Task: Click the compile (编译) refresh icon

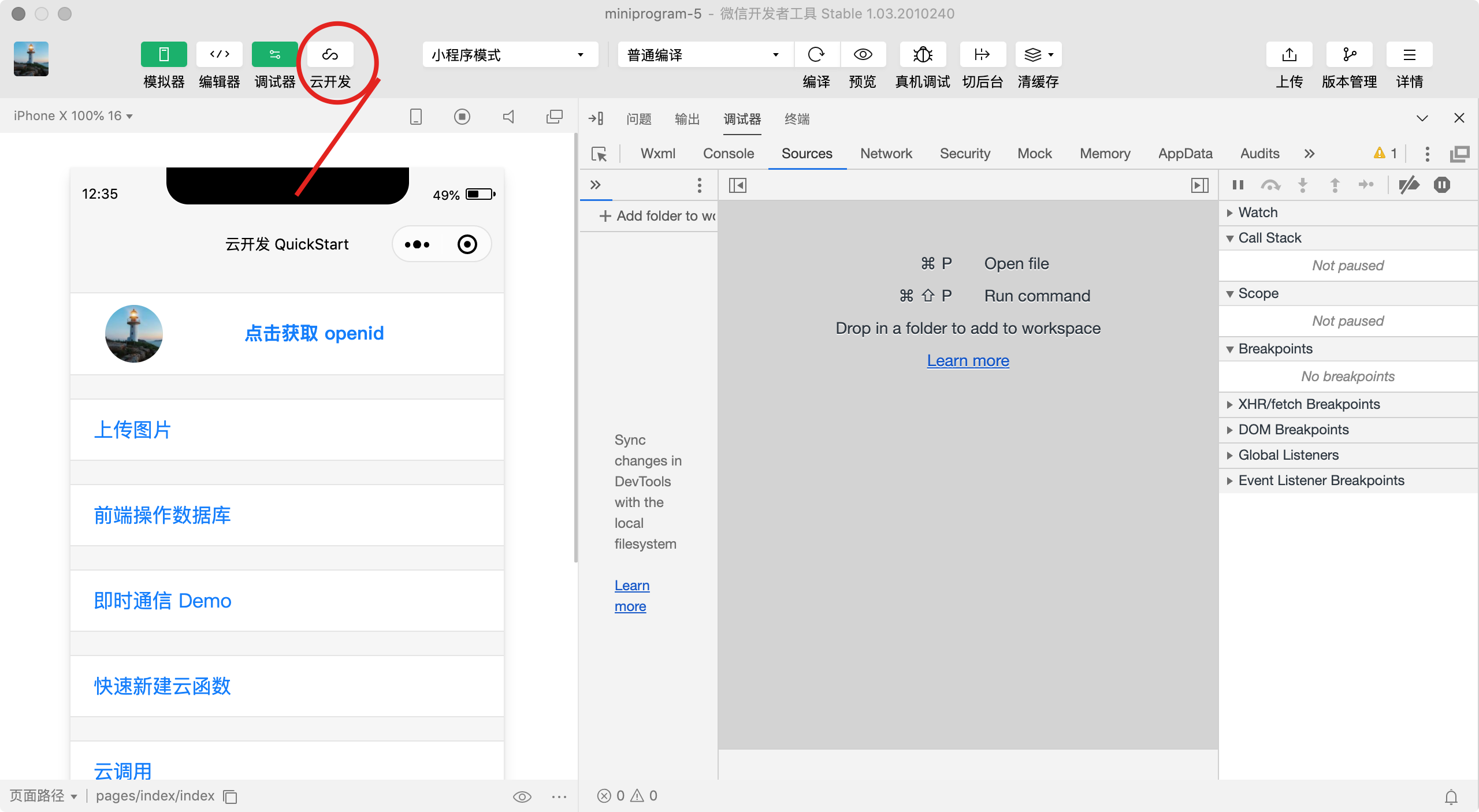Action: click(x=816, y=55)
